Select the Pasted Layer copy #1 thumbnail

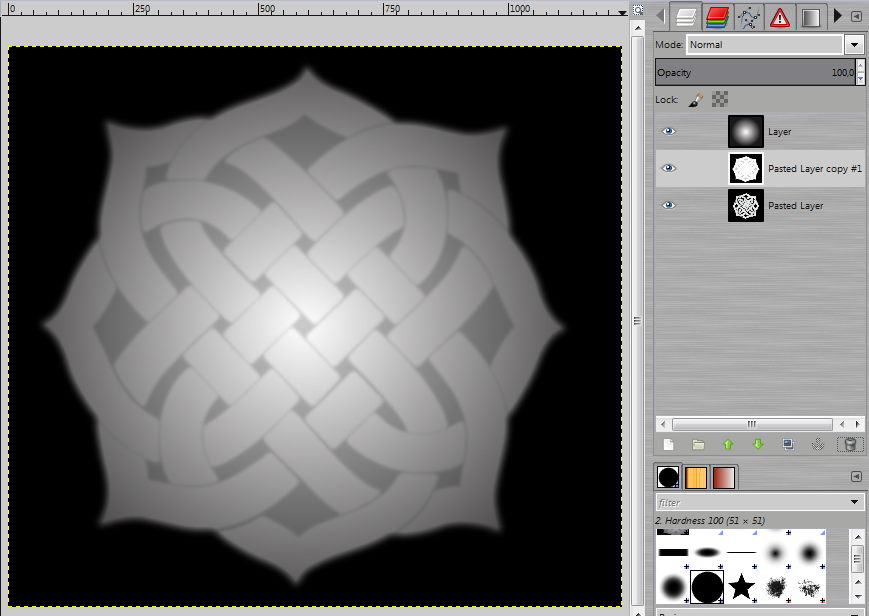(746, 169)
